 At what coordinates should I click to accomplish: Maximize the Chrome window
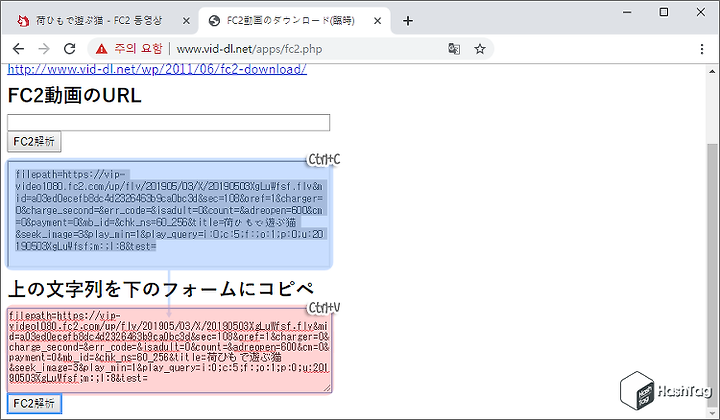click(664, 12)
